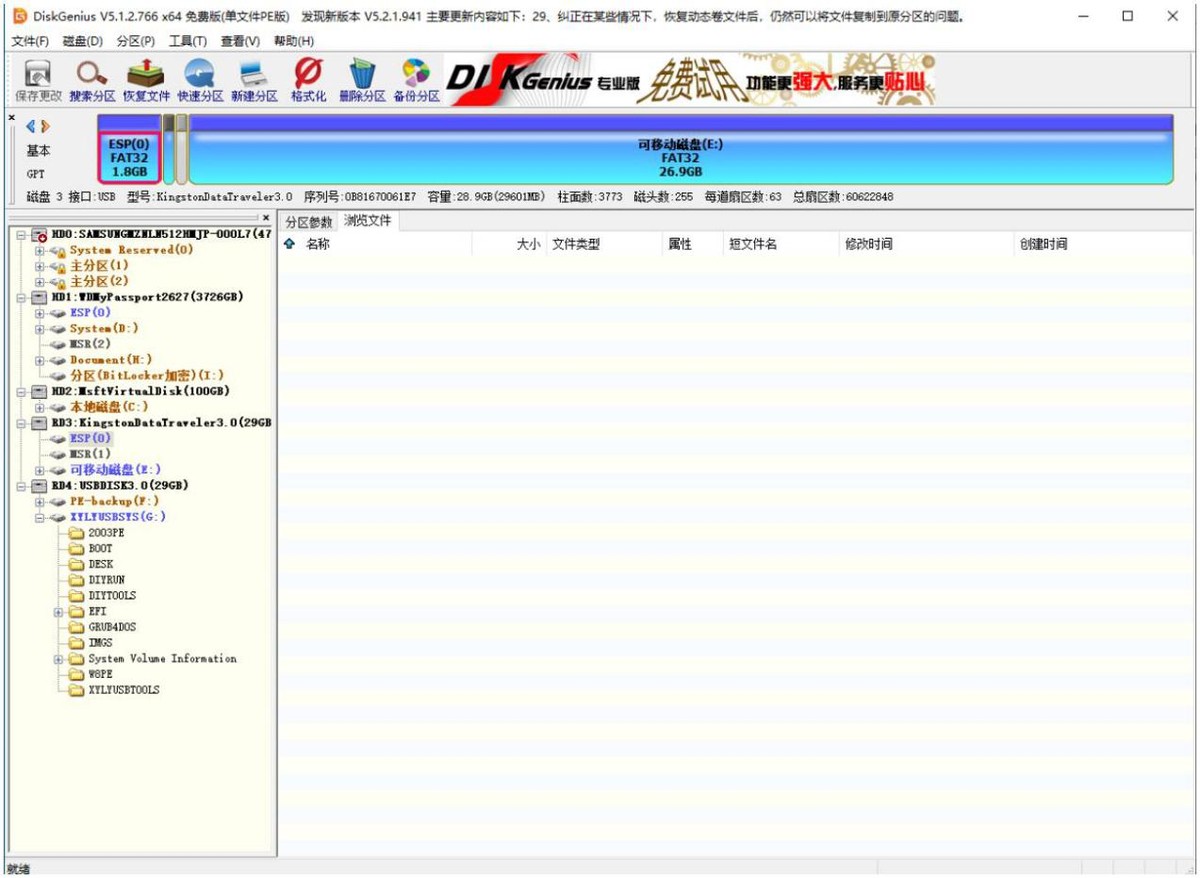This screenshot has width=1200, height=878.
Task: Open the Recover Files (恢复文件) tool
Action: click(x=146, y=81)
